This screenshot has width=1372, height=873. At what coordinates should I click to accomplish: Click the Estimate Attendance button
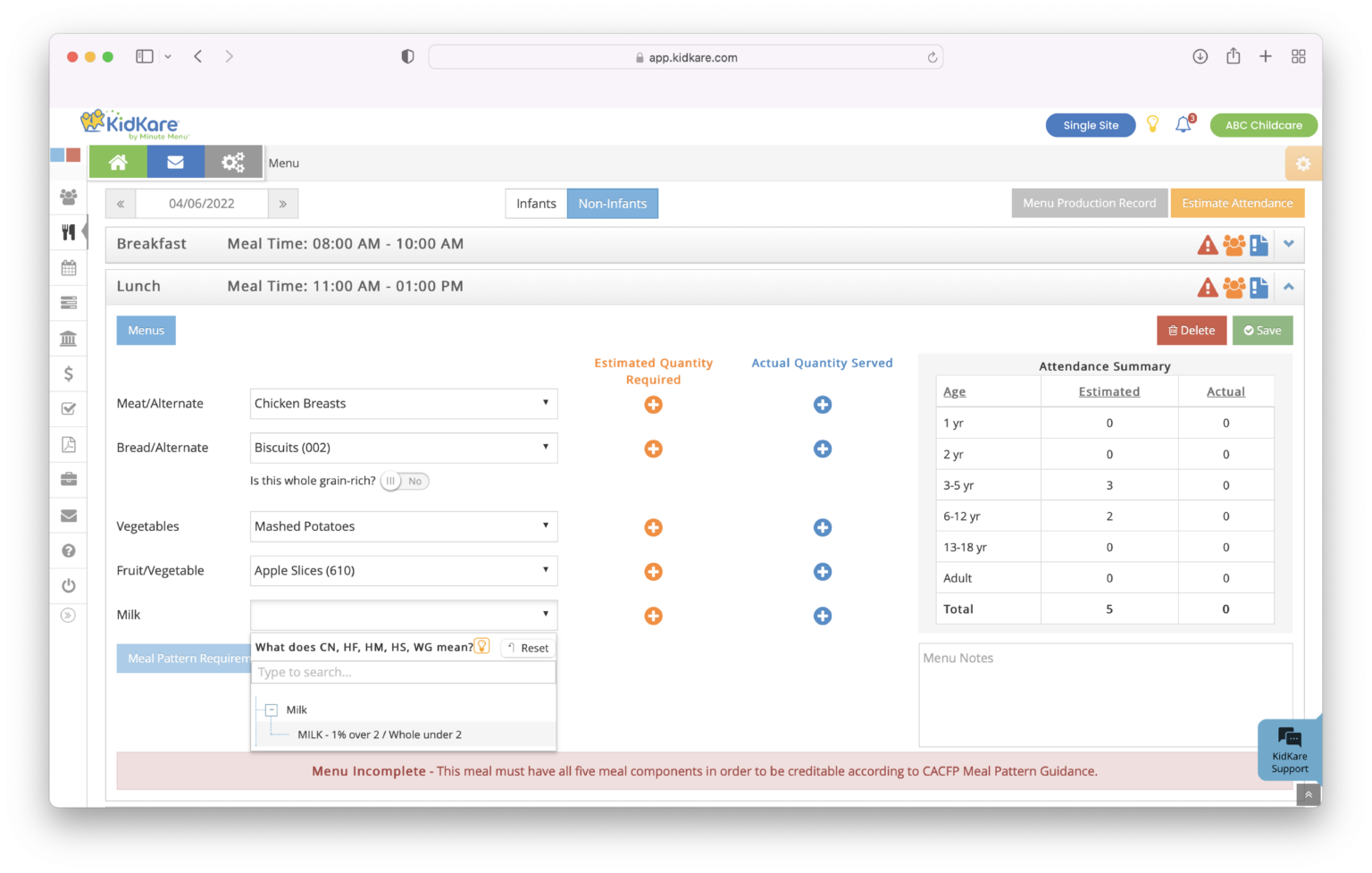coord(1236,204)
